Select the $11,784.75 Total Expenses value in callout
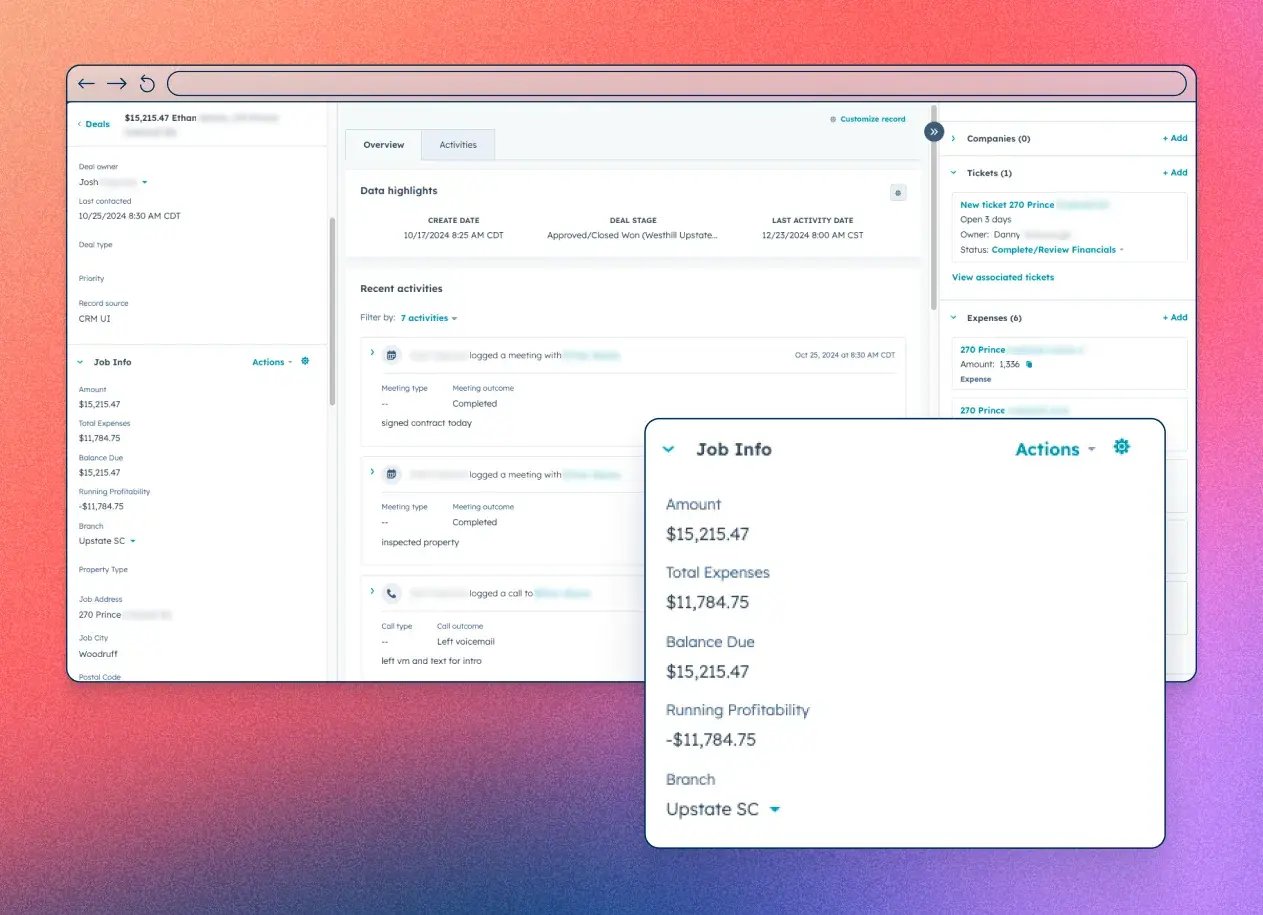Viewport: 1263px width, 915px height. [x=707, y=602]
